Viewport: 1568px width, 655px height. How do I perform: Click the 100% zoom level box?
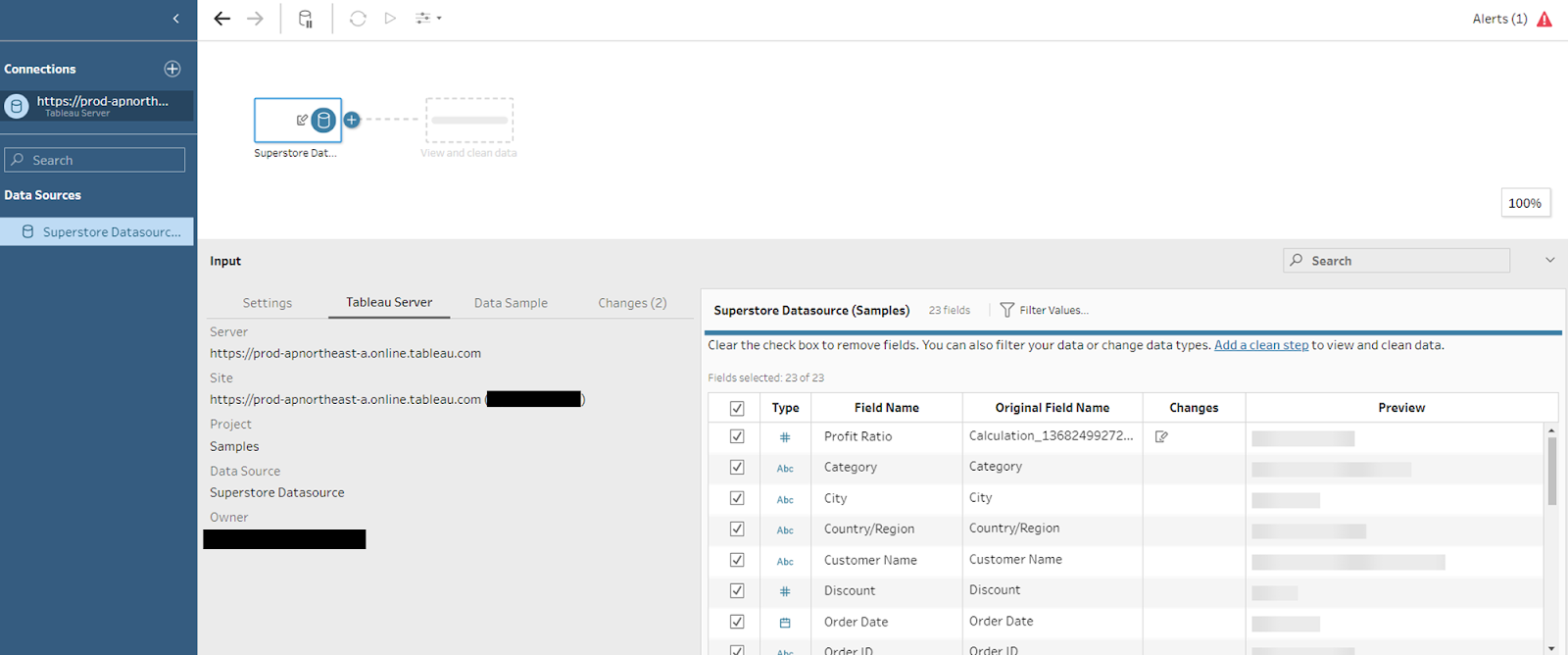coord(1525,203)
